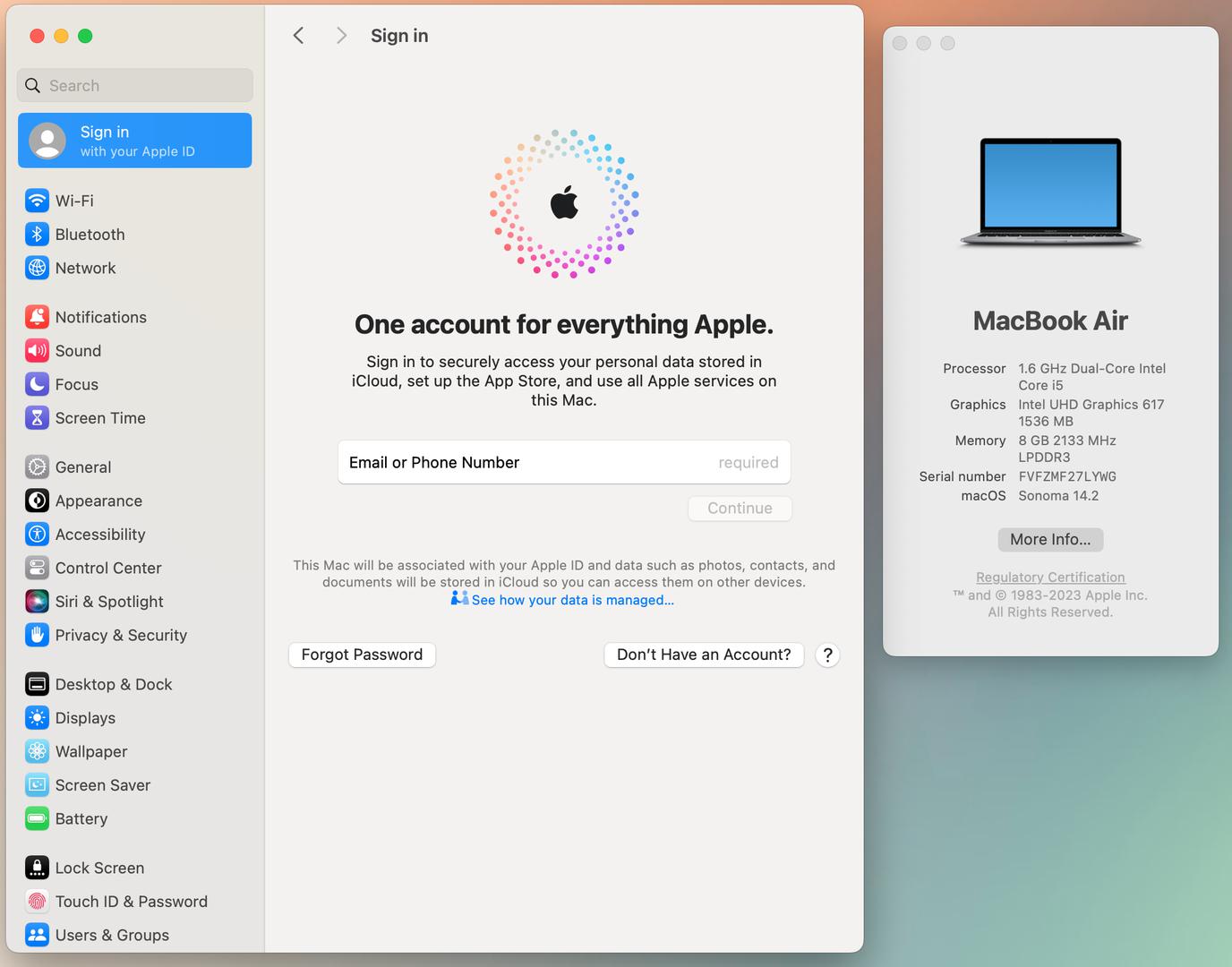Select the Lock Screen label in sidebar

(99, 868)
